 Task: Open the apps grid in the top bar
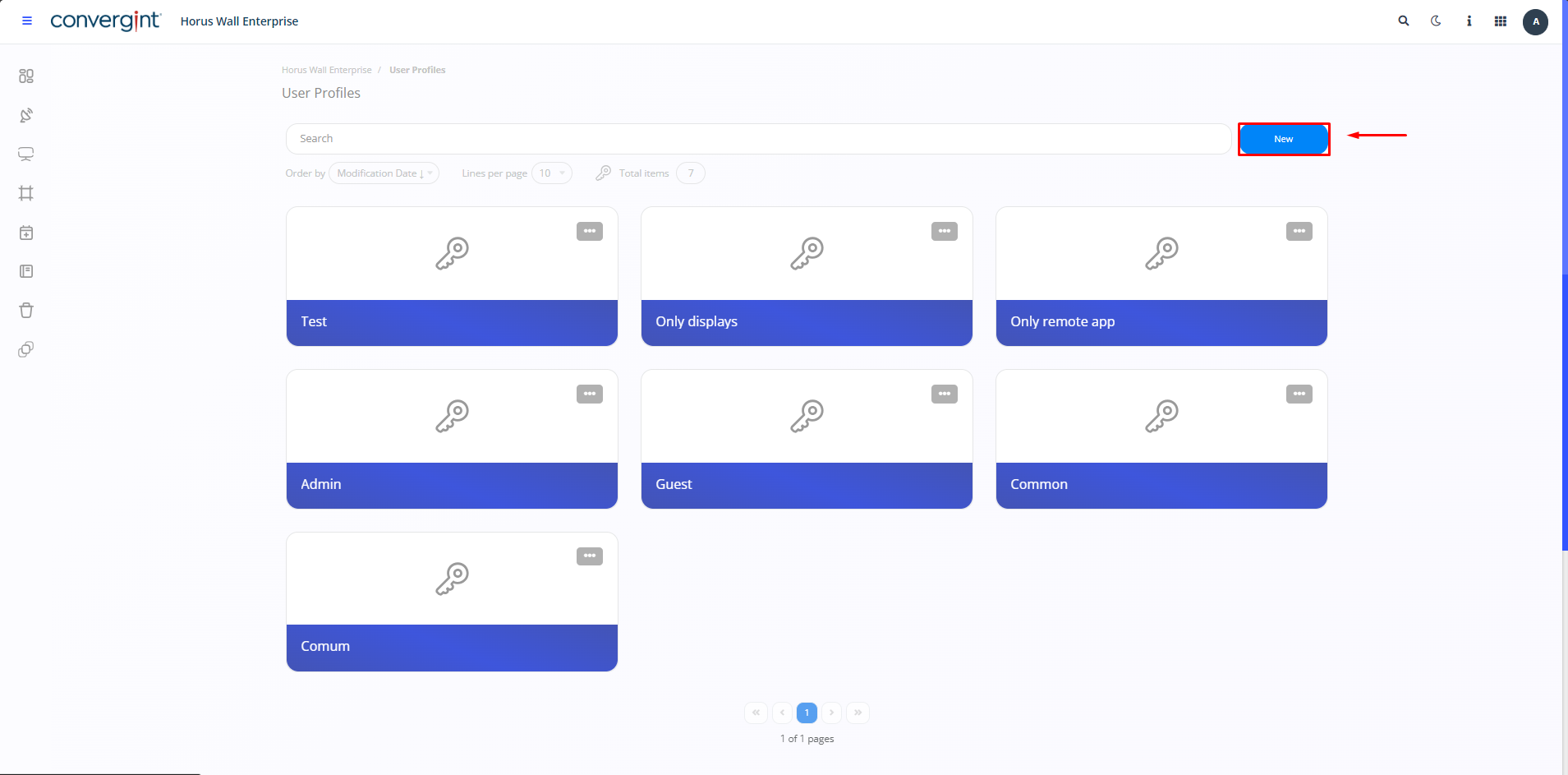click(x=1500, y=21)
